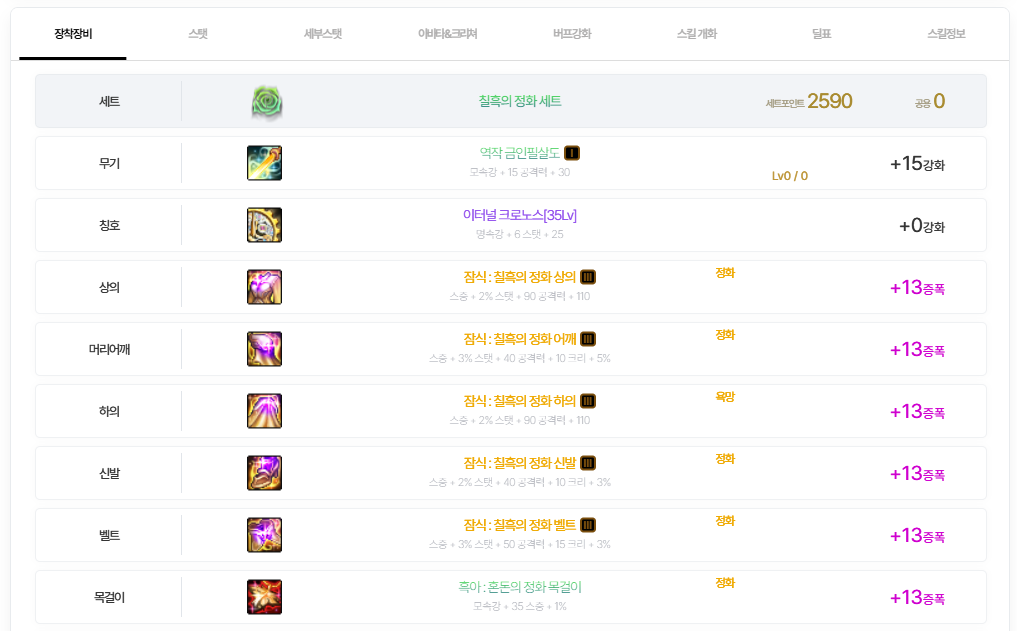The height and width of the screenshot is (631, 1017).
Task: Click the 역작 금인필살도 weapon icon
Action: click(265, 163)
